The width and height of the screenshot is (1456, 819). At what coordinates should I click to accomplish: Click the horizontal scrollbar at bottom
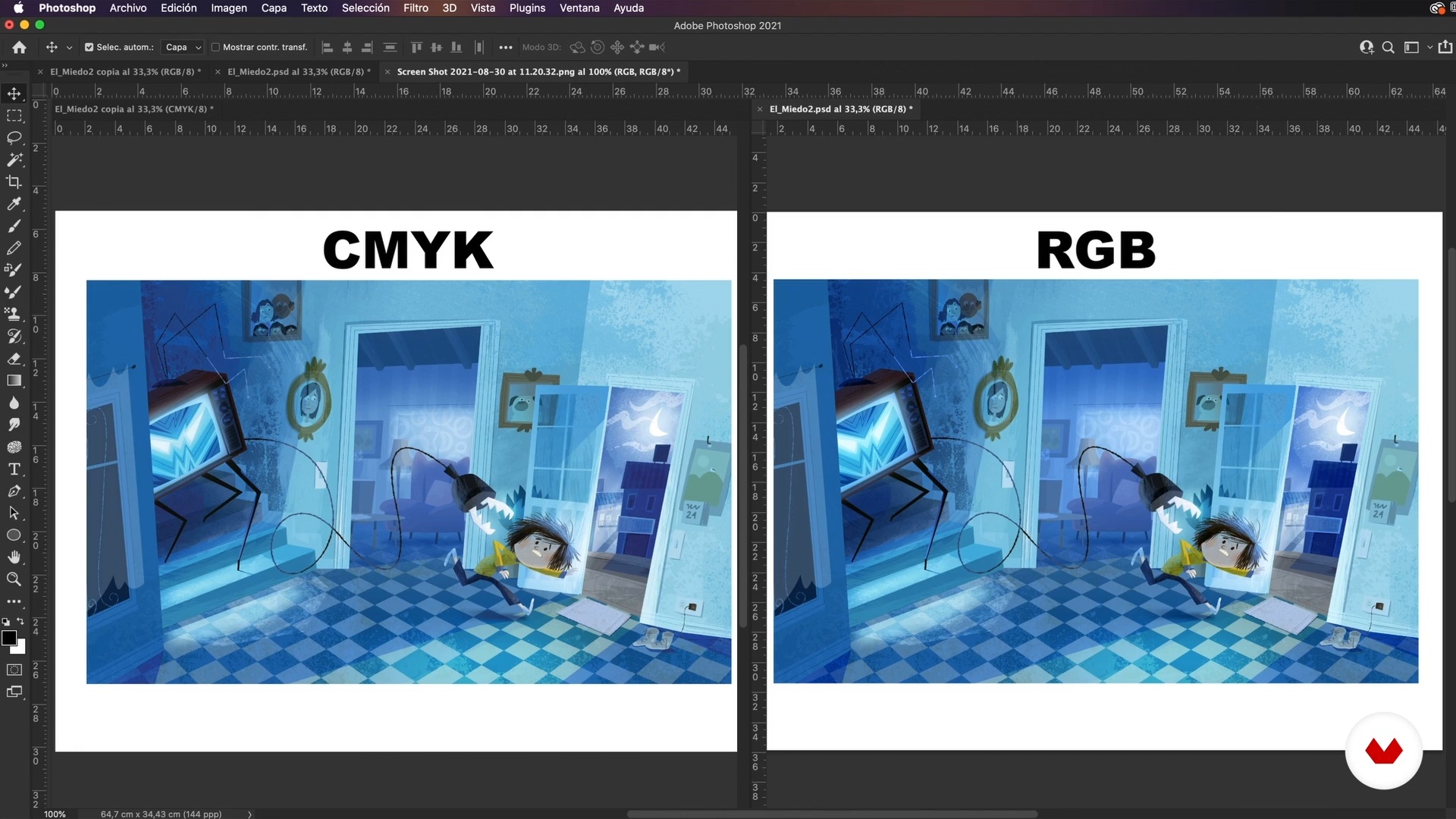click(832, 814)
